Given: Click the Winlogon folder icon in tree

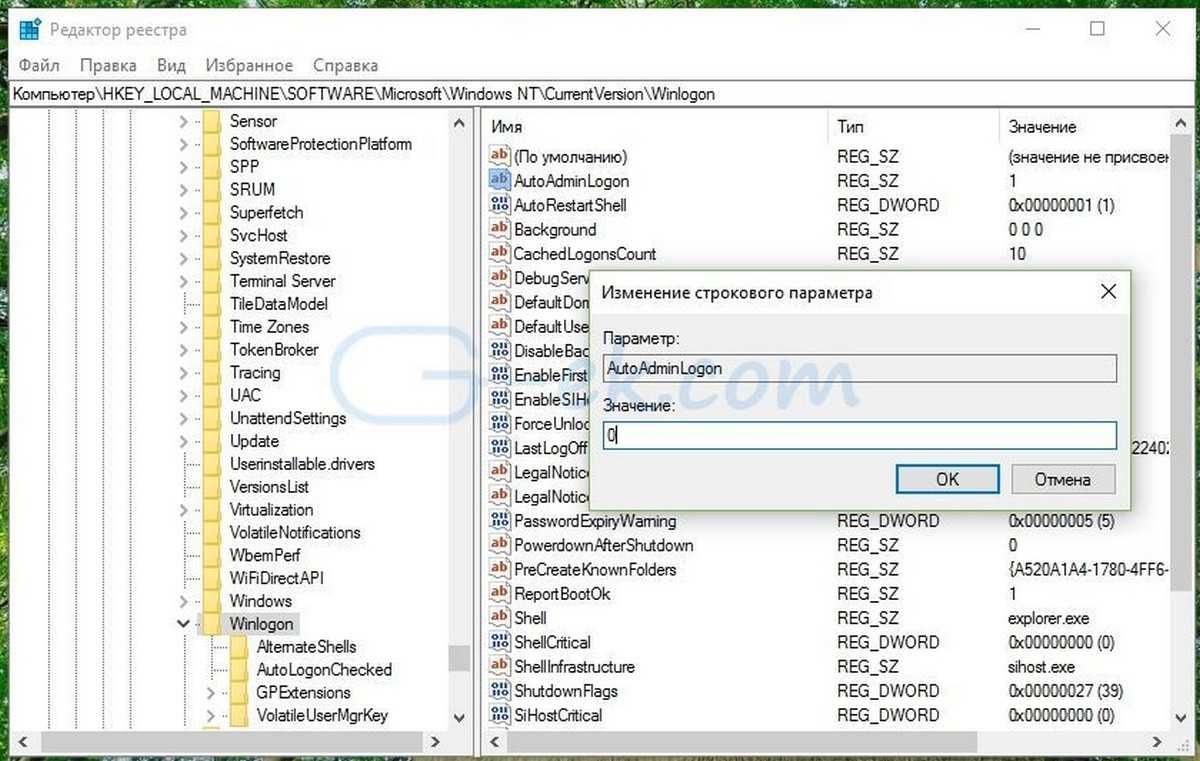Looking at the screenshot, I should [210, 624].
